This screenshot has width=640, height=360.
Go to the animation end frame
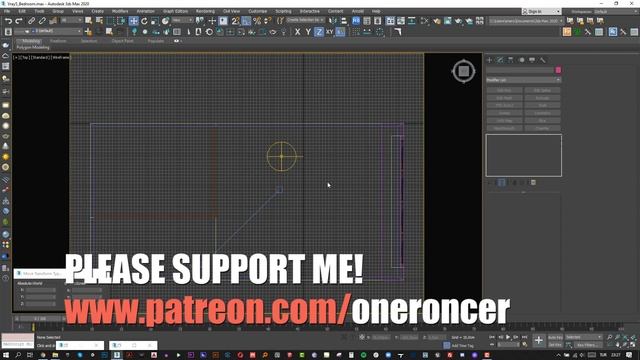point(524,337)
